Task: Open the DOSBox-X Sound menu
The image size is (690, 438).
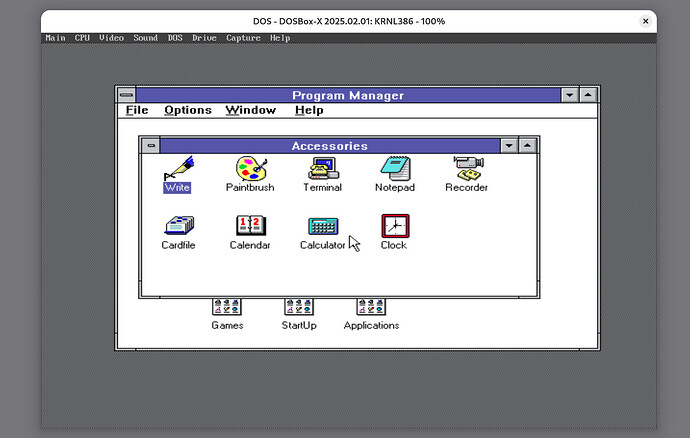Action: [x=146, y=38]
